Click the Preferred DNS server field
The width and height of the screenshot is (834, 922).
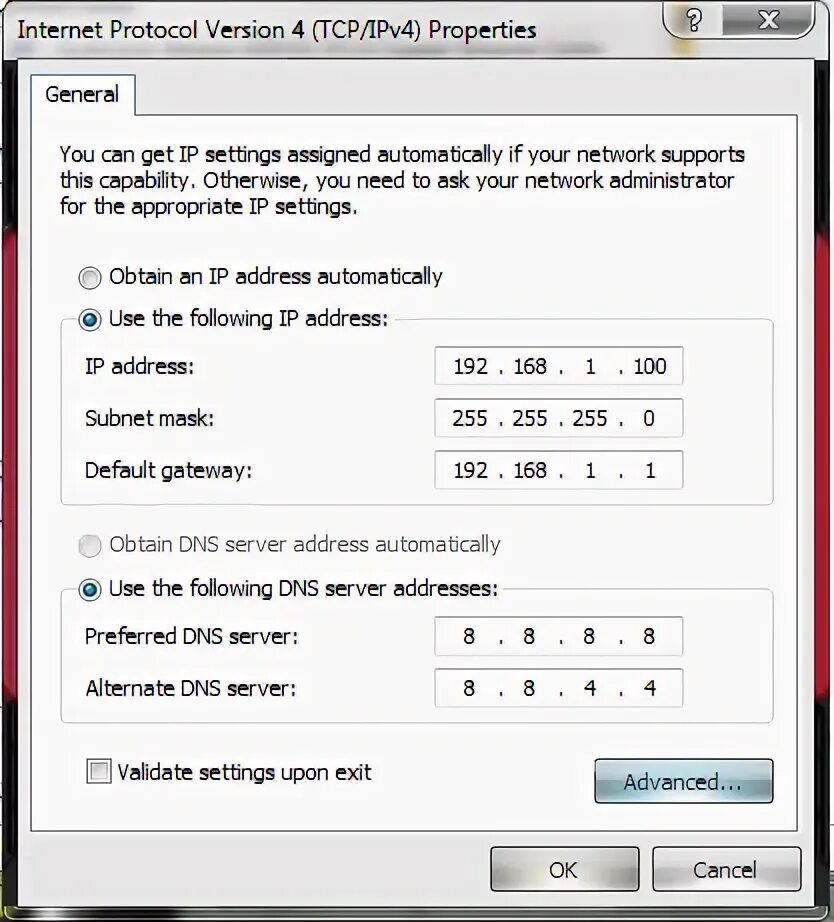(559, 636)
